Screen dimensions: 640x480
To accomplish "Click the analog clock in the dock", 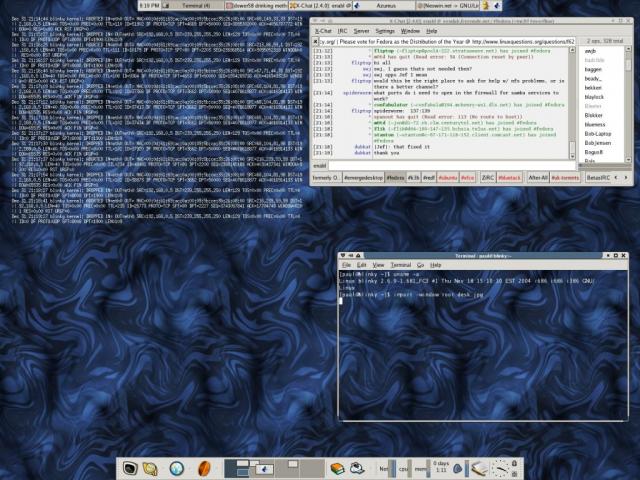I will click(500, 468).
